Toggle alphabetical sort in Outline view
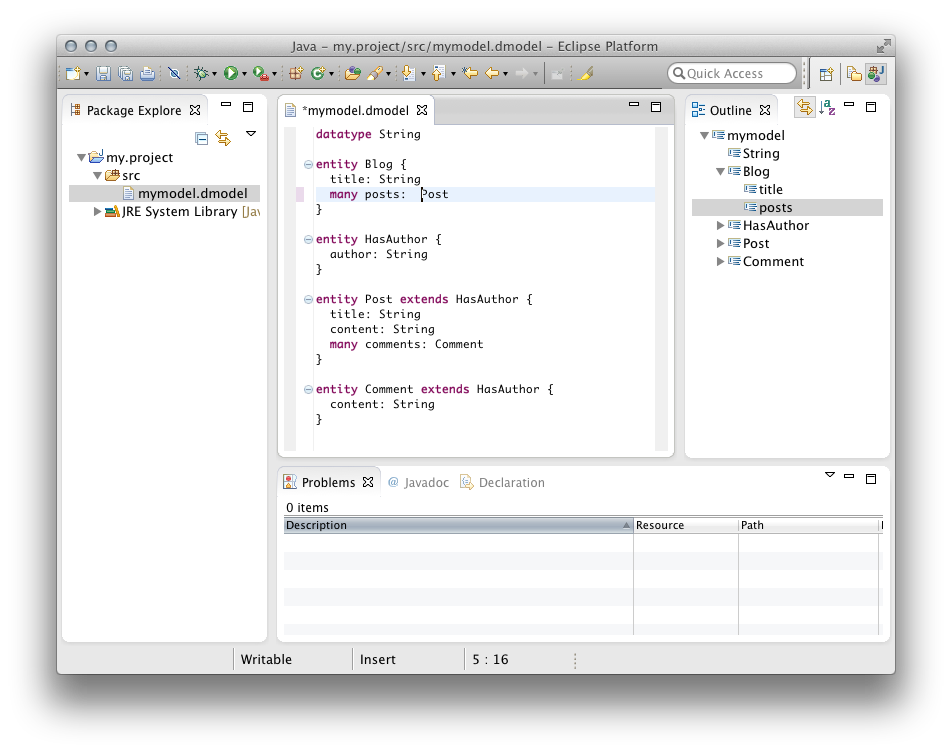 (x=827, y=108)
